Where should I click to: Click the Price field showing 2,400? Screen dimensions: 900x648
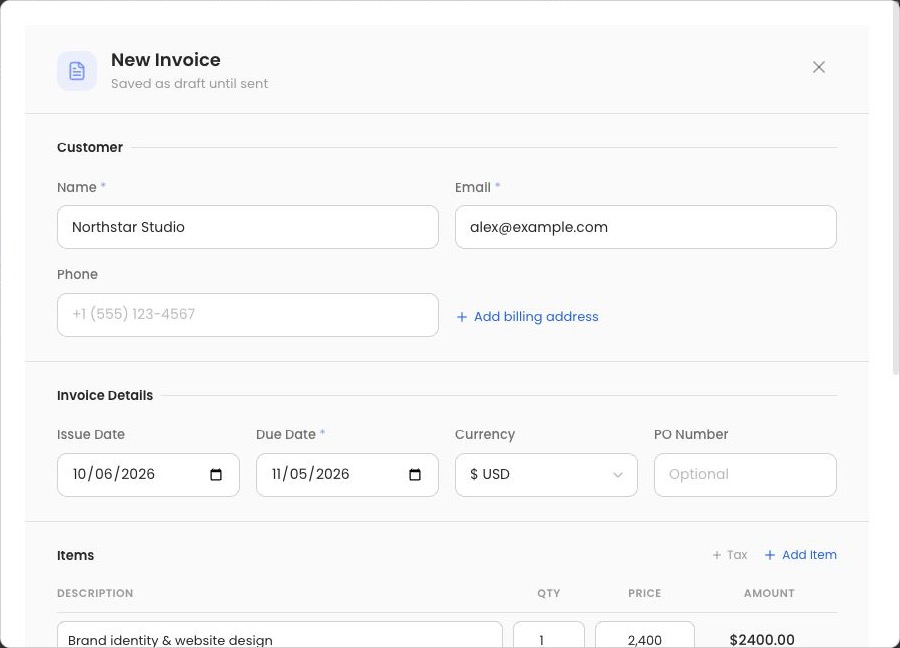(x=645, y=635)
